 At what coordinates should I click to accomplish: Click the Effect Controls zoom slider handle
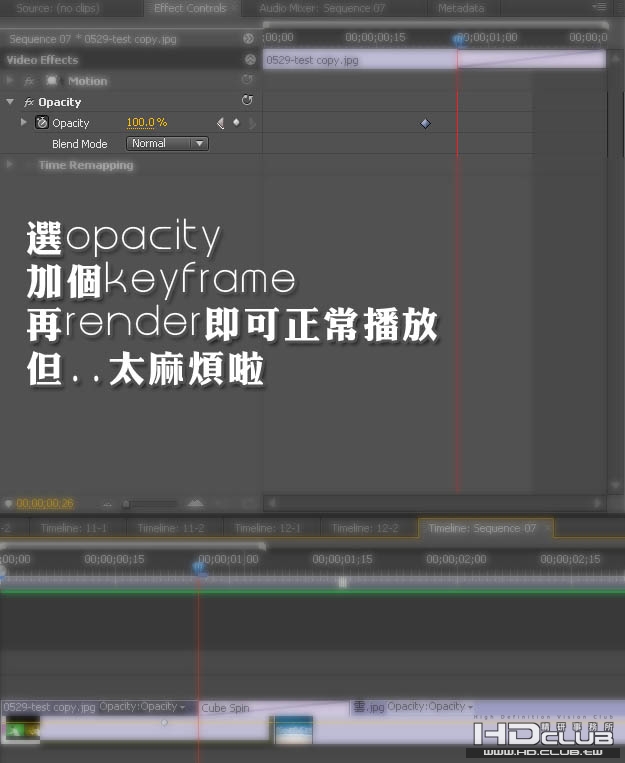click(126, 504)
